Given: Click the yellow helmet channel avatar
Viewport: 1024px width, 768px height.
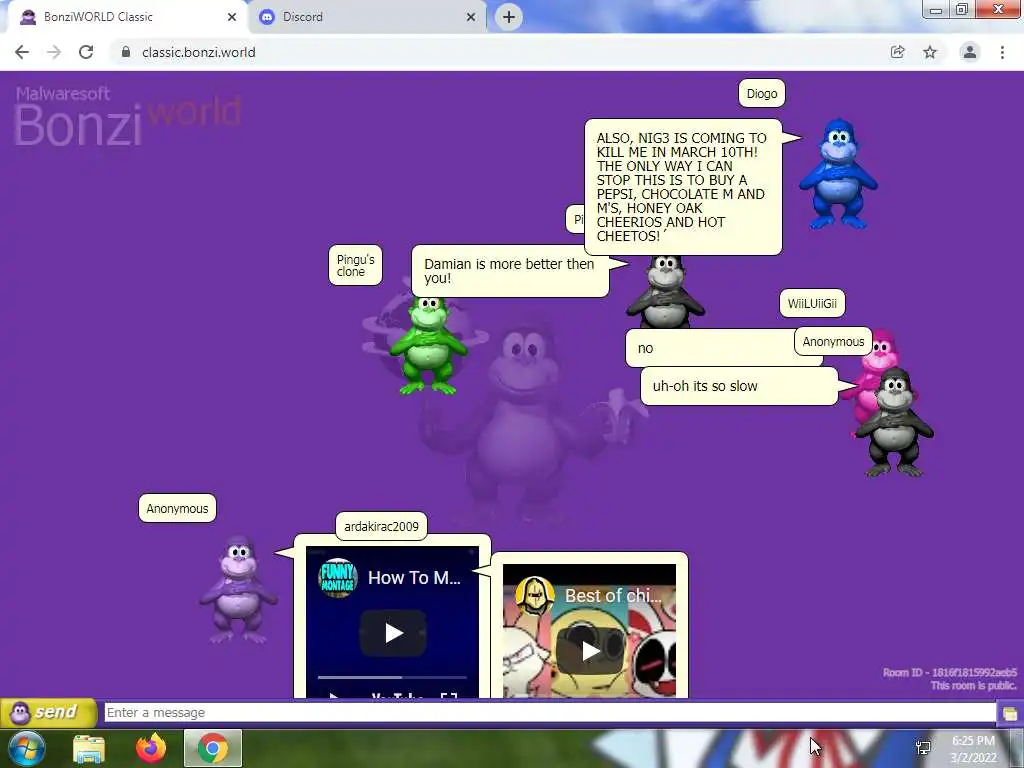Looking at the screenshot, I should click(535, 596).
